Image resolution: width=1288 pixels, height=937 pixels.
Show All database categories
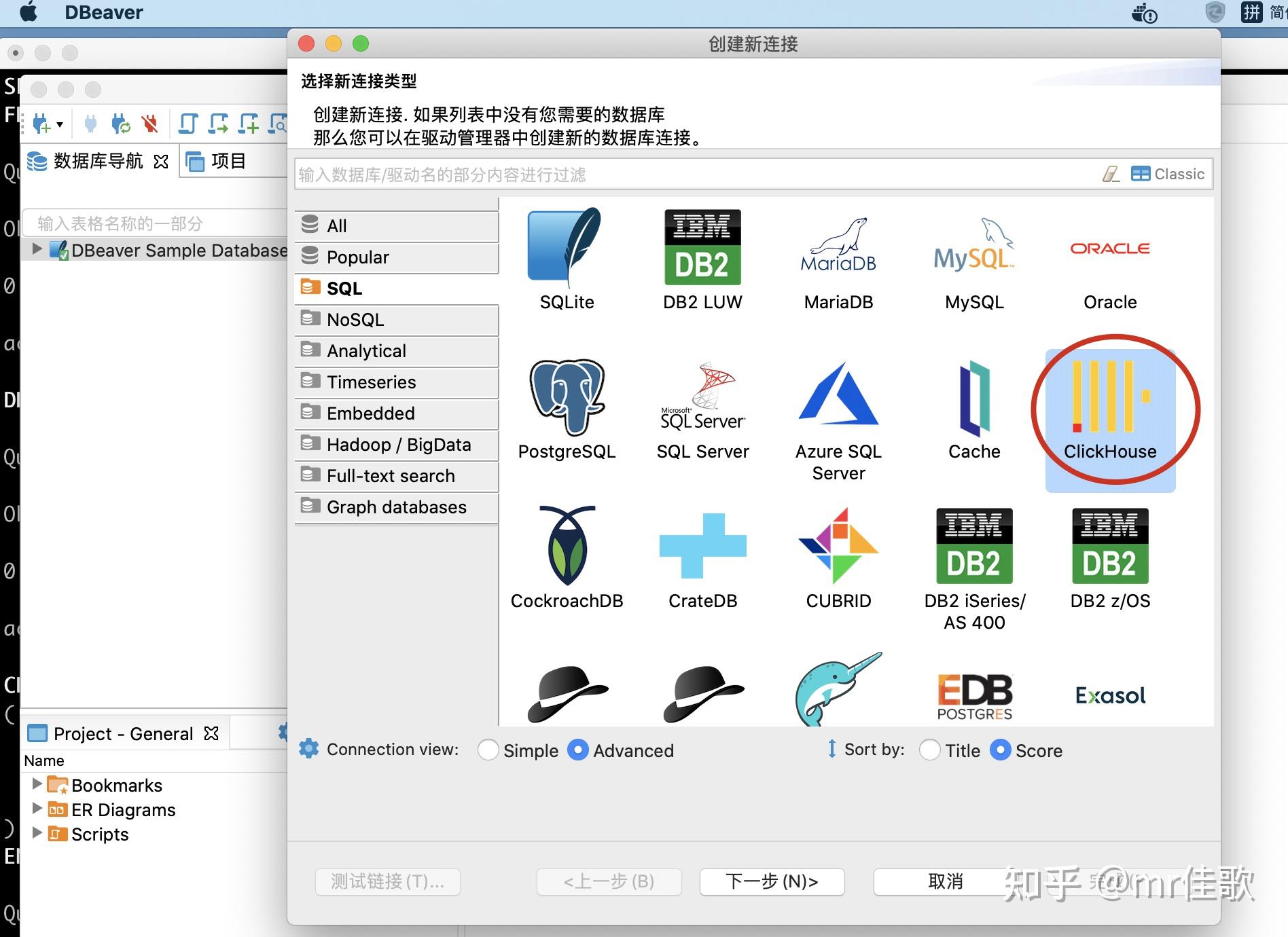[x=397, y=225]
